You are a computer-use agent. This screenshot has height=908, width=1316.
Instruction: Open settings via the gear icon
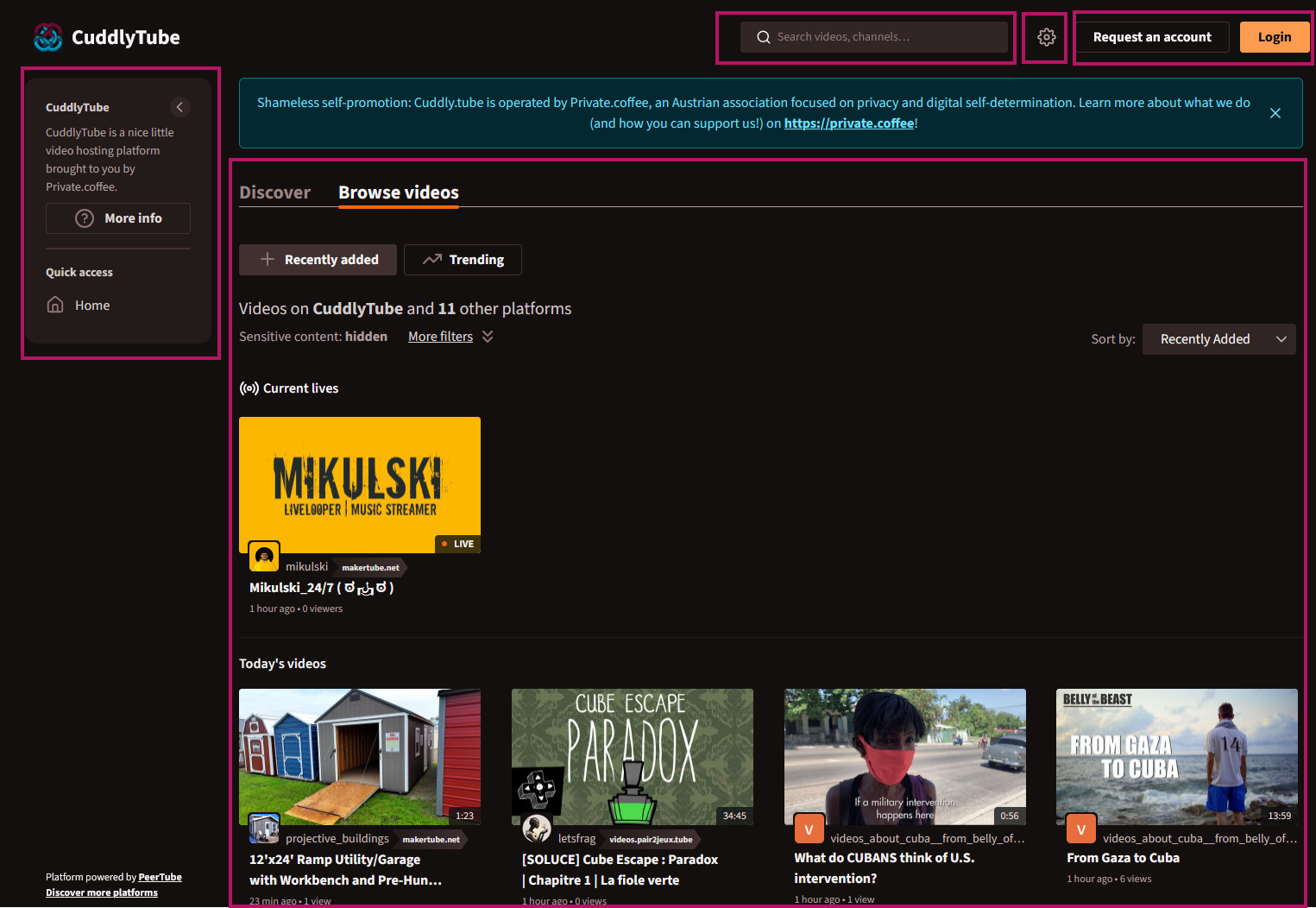pyautogui.click(x=1046, y=37)
